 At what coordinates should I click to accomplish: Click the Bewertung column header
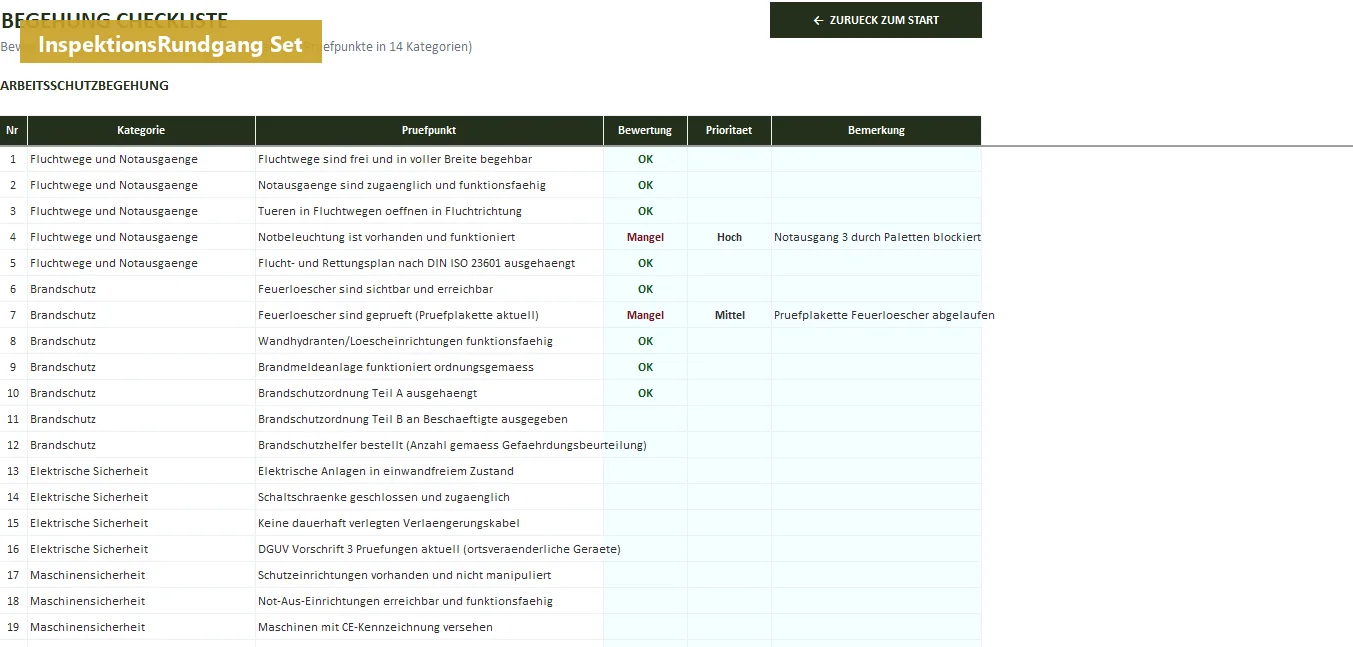[x=645, y=130]
